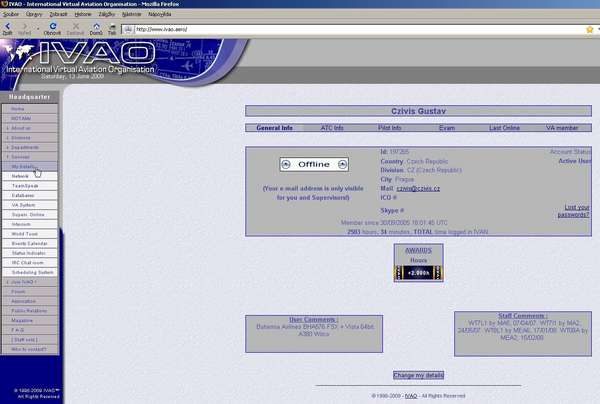The image size is (600, 404).
Task: Select Superv. Online in the sidebar
Action: click(x=30, y=214)
